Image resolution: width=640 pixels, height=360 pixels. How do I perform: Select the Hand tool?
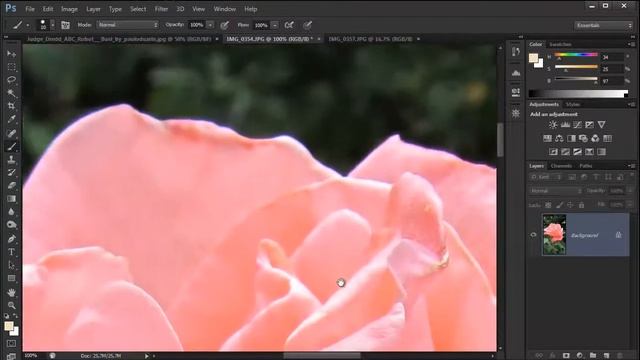coord(11,292)
